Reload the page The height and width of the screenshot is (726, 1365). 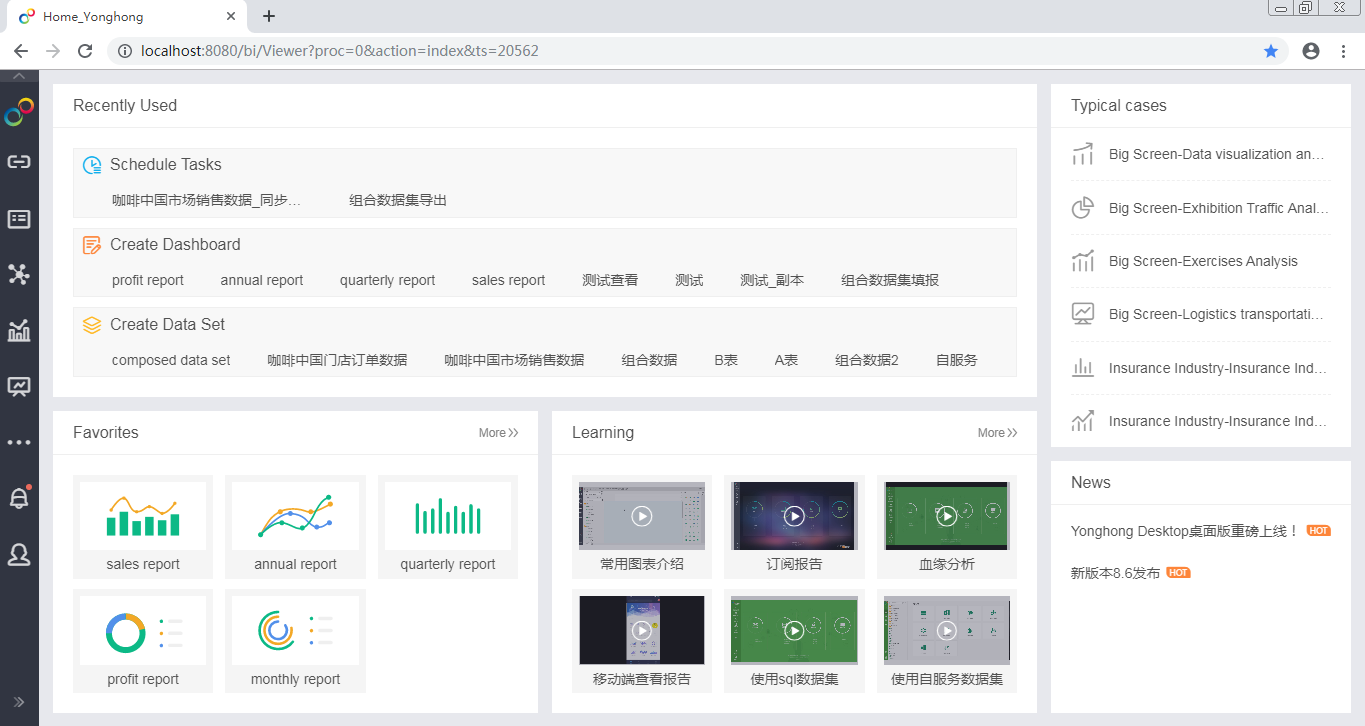(85, 51)
